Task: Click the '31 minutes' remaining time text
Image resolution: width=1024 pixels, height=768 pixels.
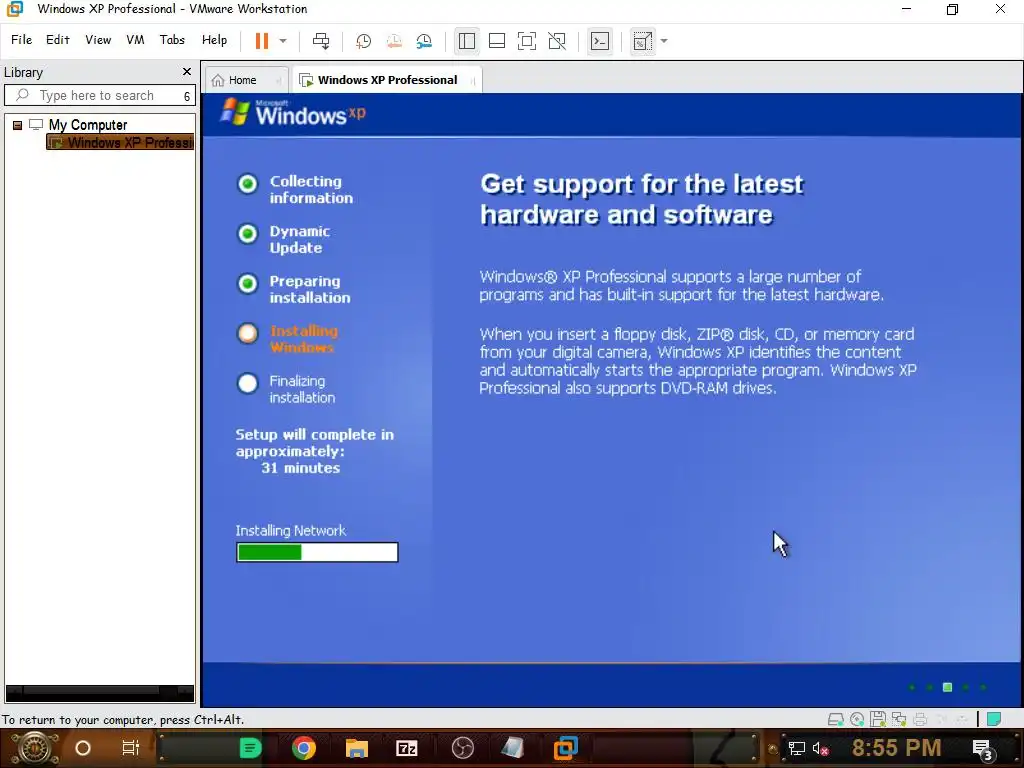Action: 300,468
